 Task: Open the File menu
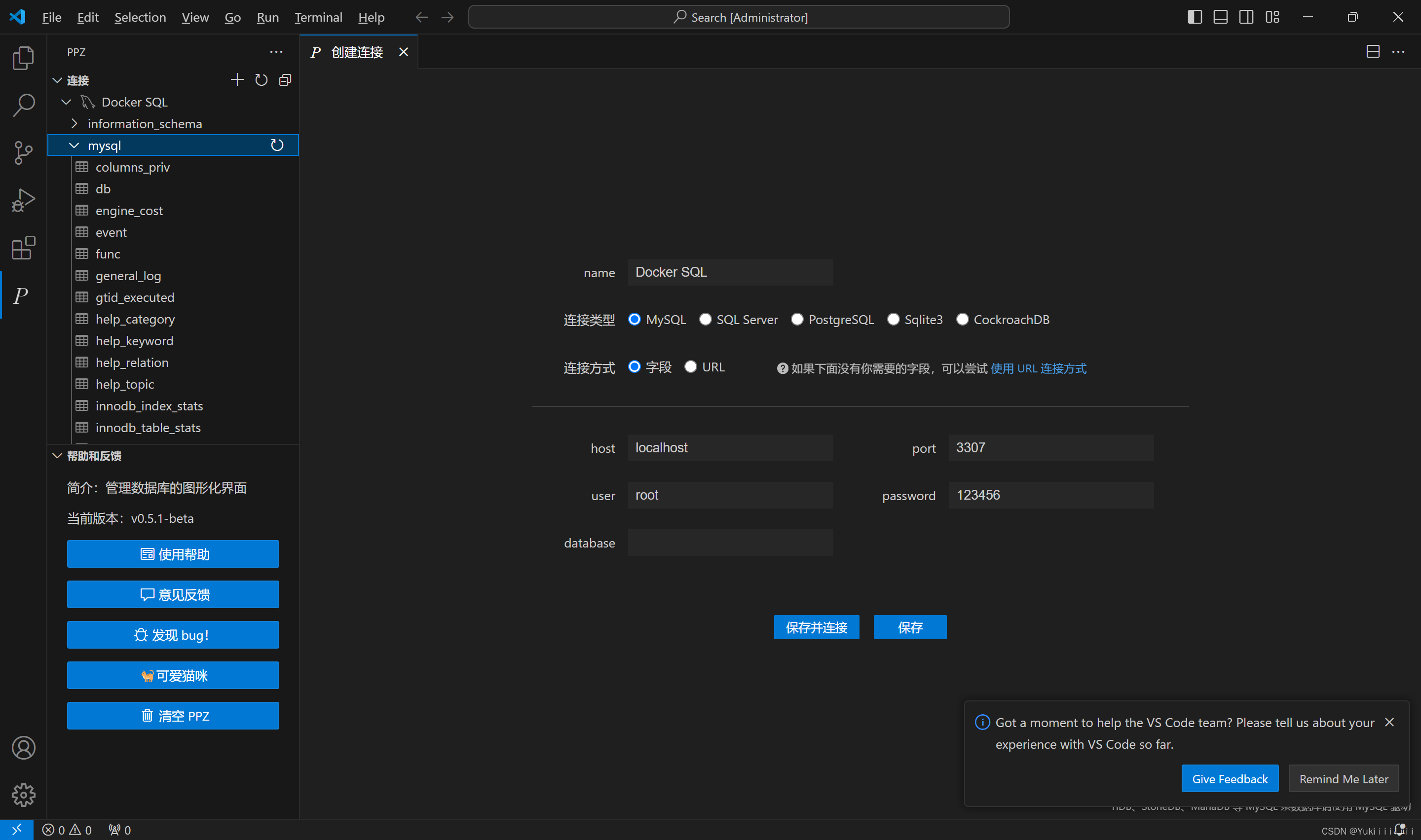[x=51, y=17]
